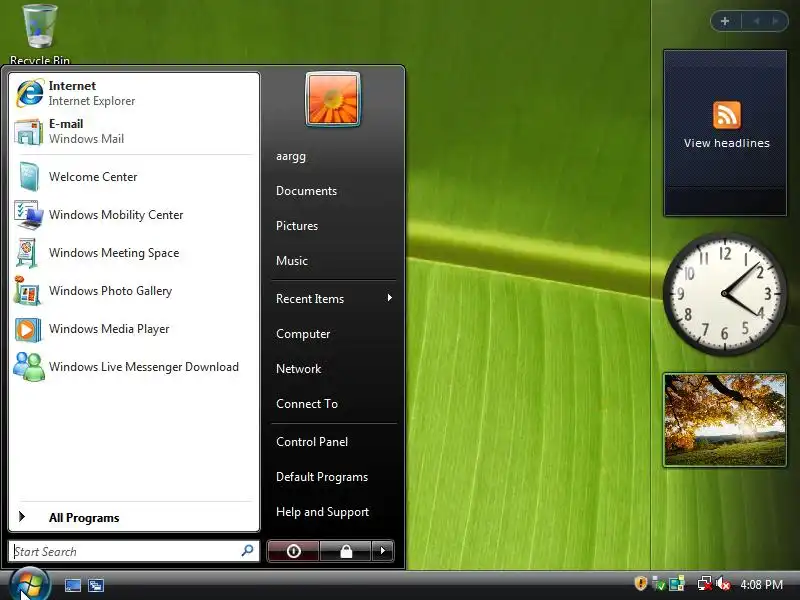This screenshot has width=800, height=600.
Task: Select Connect To entry
Action: (307, 404)
